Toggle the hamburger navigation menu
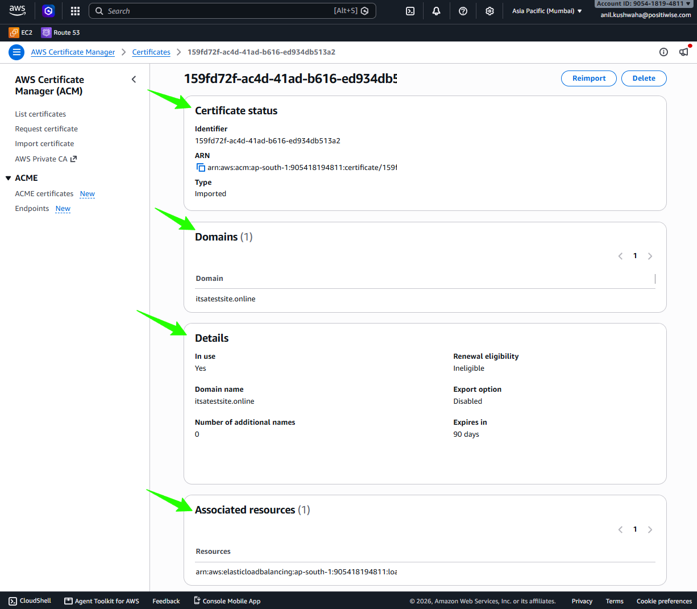 (16, 52)
